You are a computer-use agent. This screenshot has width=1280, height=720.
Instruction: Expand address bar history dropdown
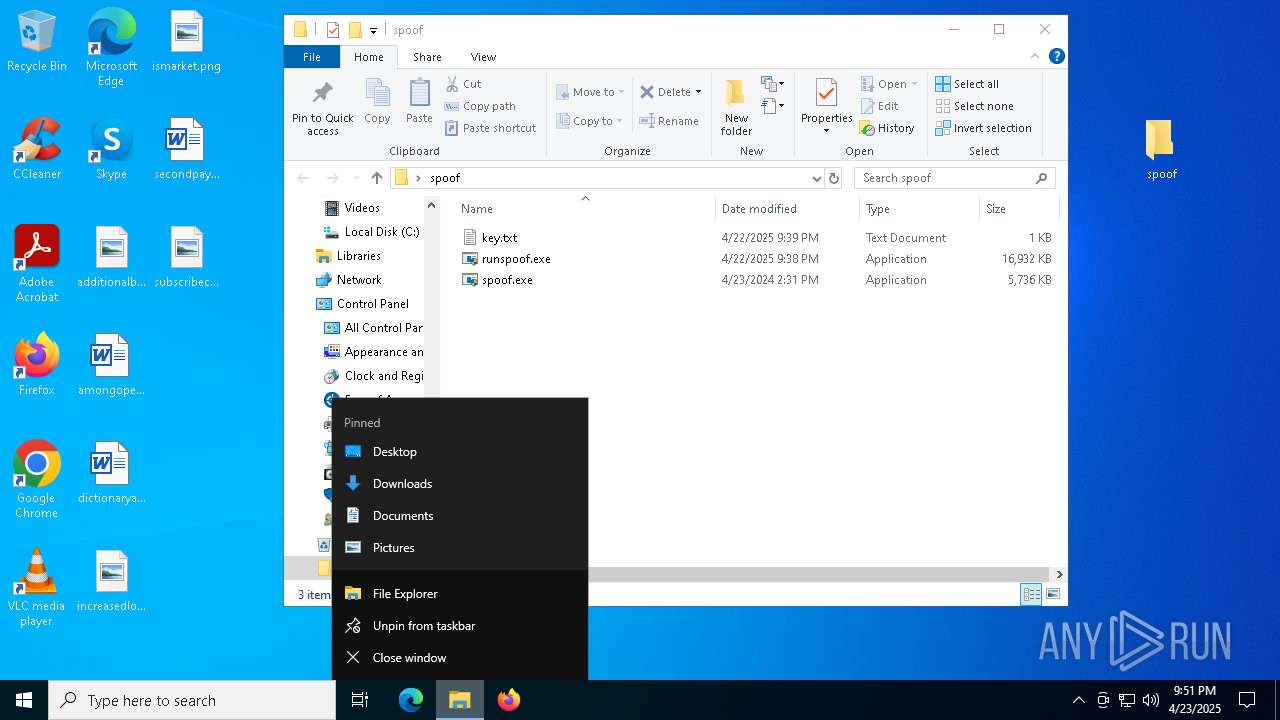[x=817, y=178]
